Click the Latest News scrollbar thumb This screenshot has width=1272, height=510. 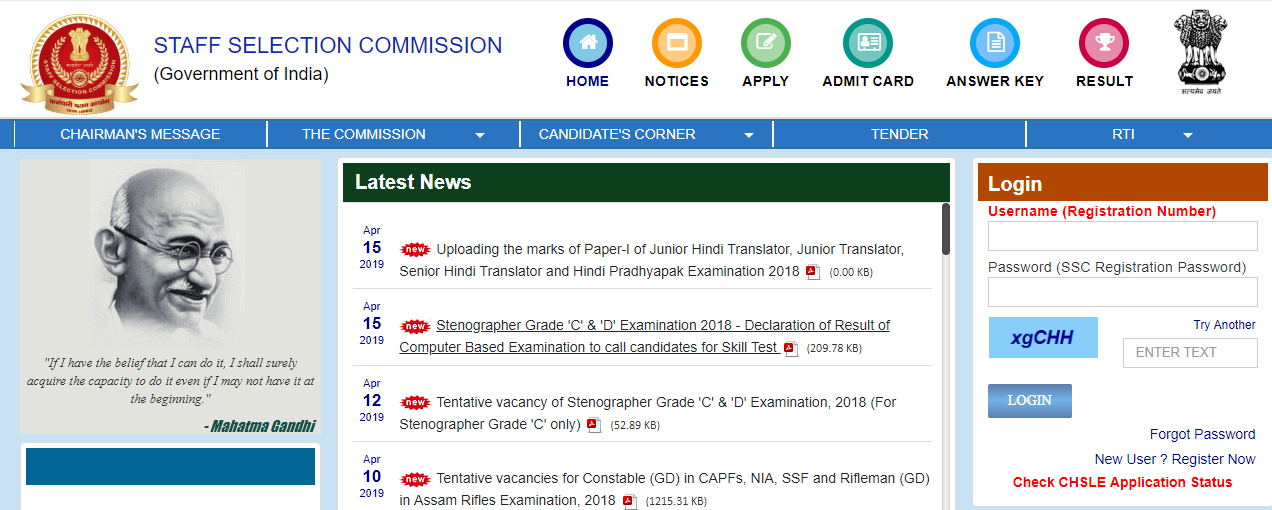(x=946, y=230)
